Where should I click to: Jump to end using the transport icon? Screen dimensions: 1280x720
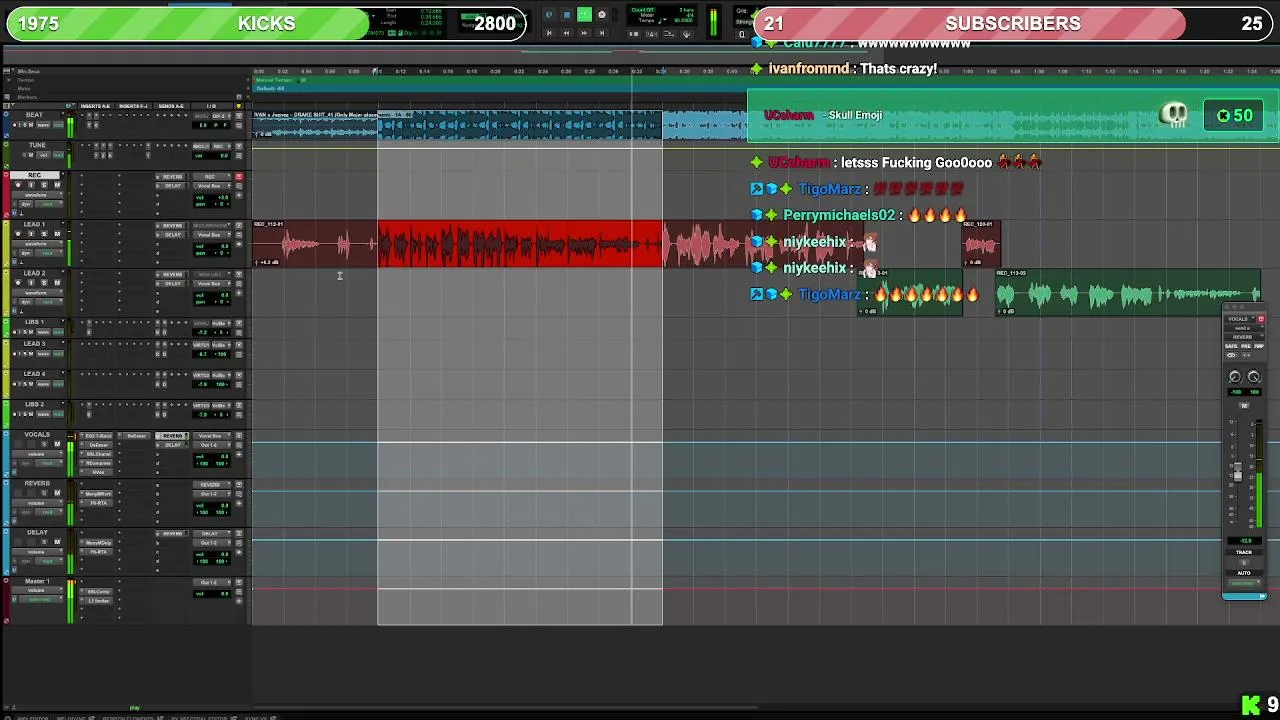(601, 33)
